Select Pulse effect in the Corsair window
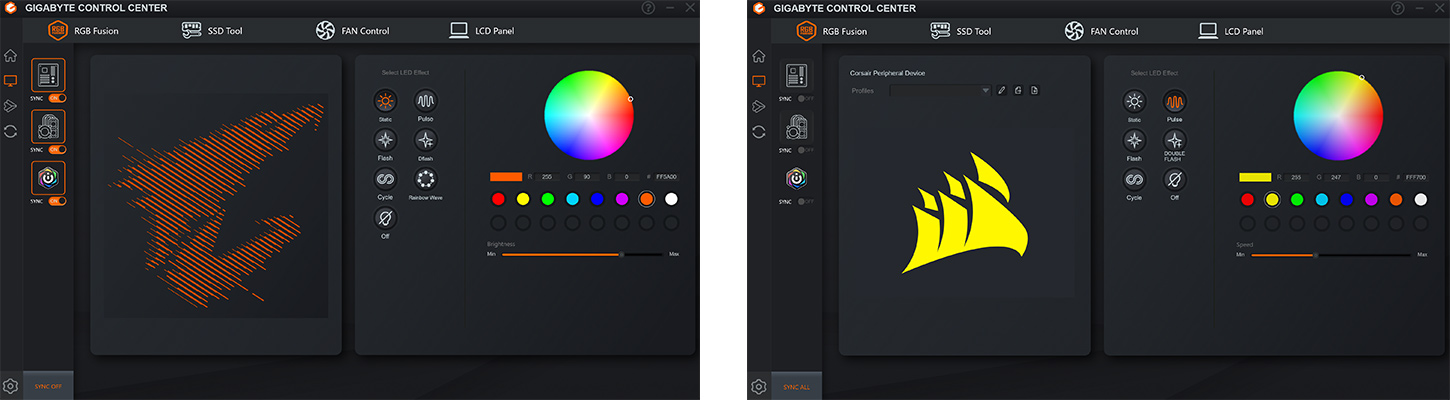Viewport: 1450px width, 400px height. [x=1174, y=101]
